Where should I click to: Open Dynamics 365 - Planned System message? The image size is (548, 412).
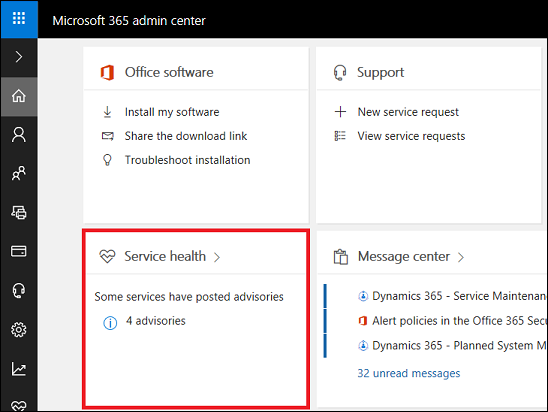[459, 346]
